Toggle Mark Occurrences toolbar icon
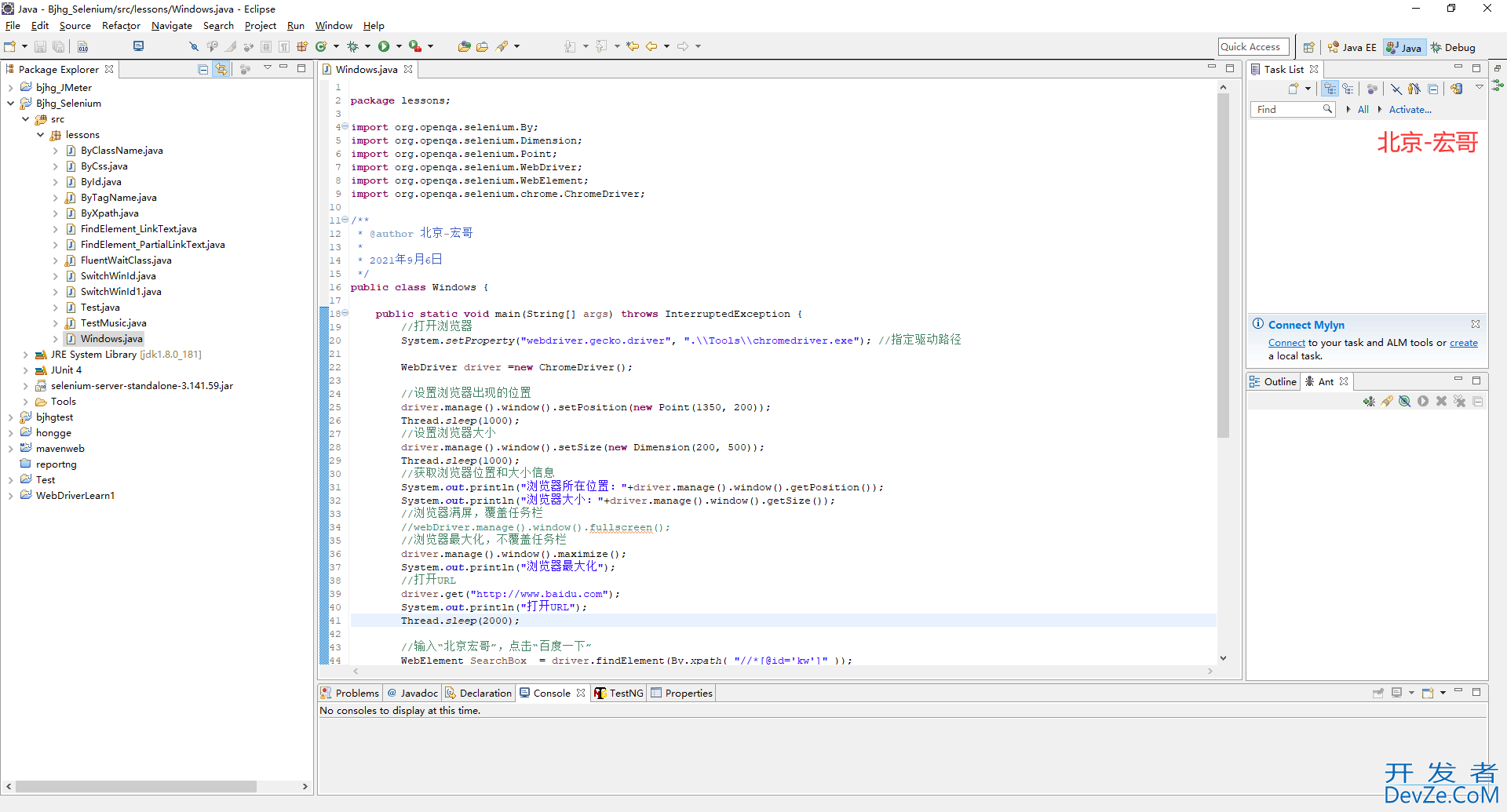The height and width of the screenshot is (812, 1507). point(231,46)
